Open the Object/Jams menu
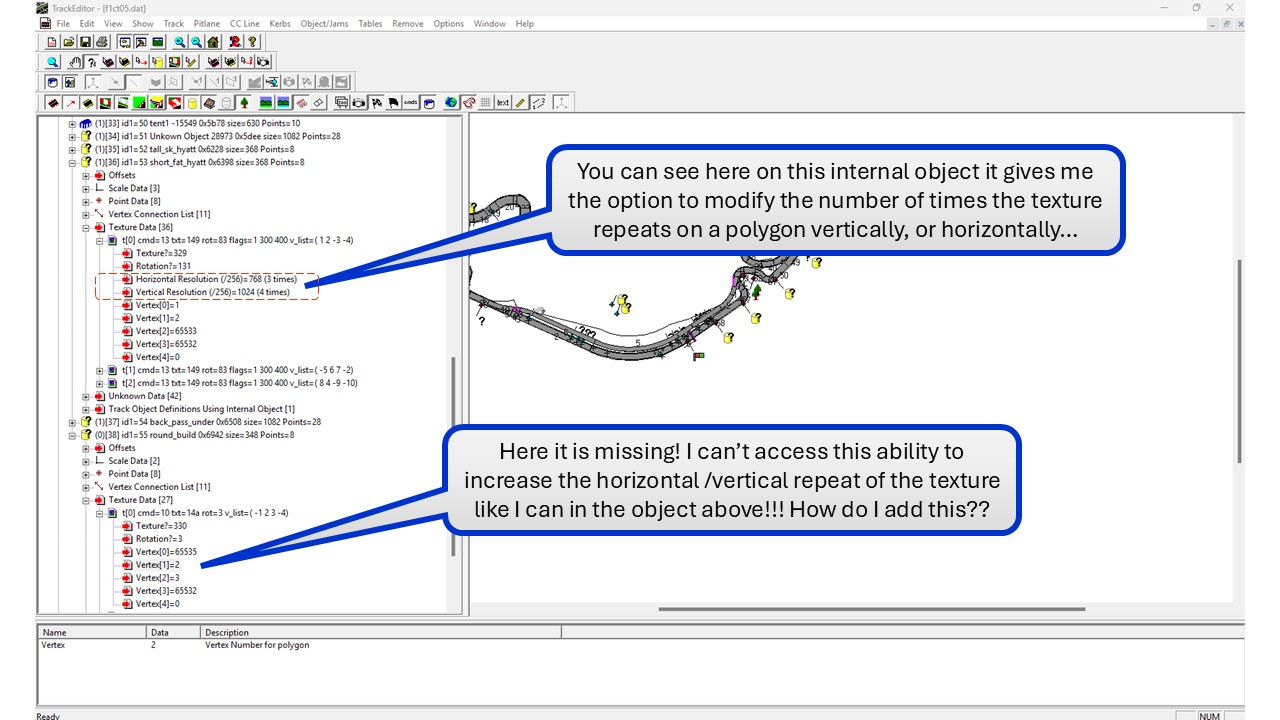 tap(324, 23)
